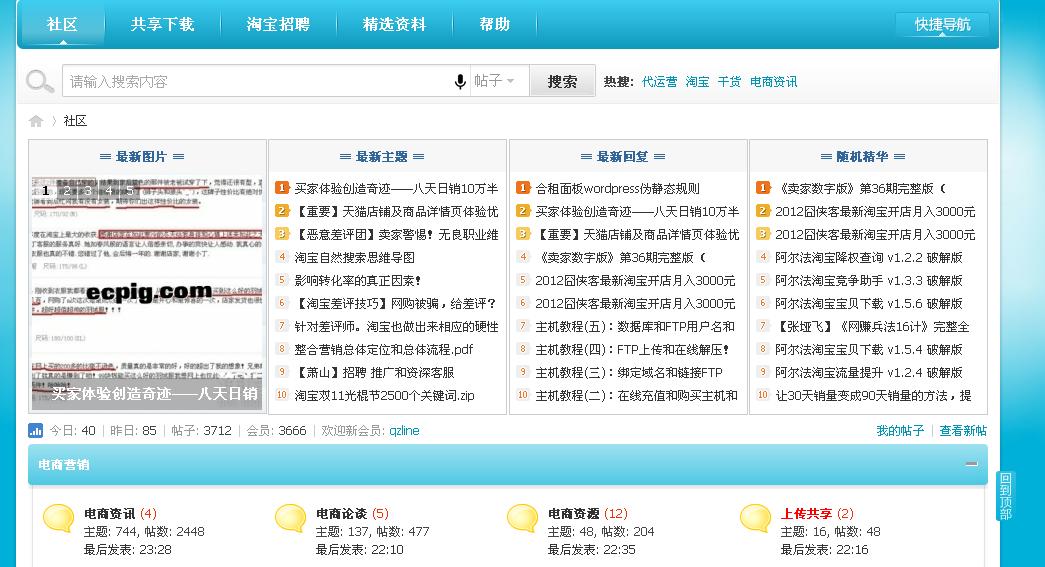Open the 淘宝招聘 nav tab
The width and height of the screenshot is (1045, 567).
[279, 25]
